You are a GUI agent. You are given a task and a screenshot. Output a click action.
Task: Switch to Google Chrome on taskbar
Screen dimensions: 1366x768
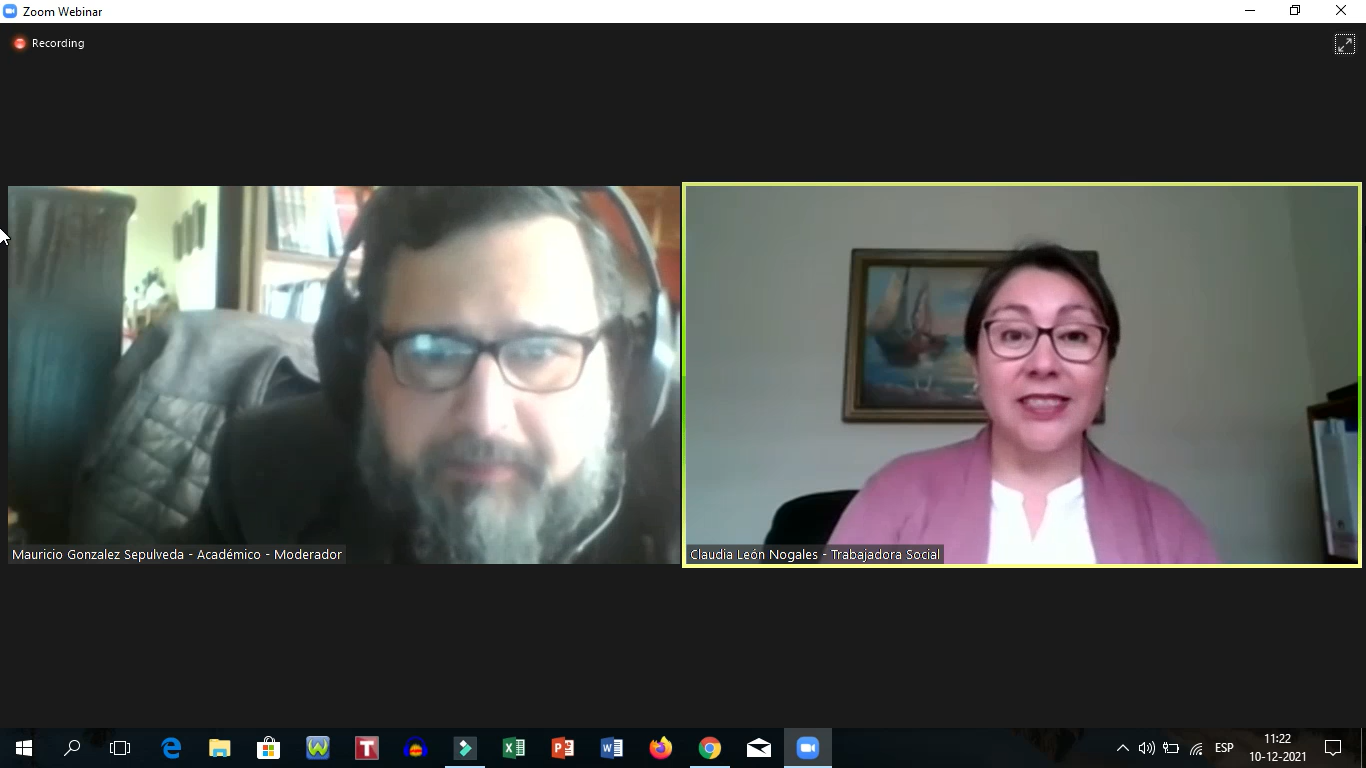(x=710, y=748)
